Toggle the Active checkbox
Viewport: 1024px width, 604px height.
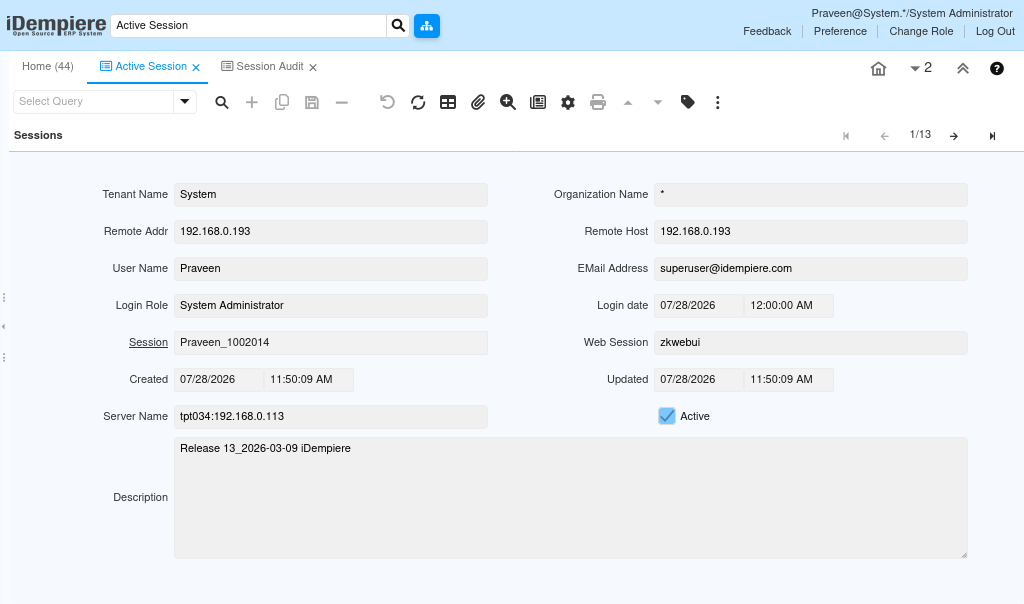667,416
